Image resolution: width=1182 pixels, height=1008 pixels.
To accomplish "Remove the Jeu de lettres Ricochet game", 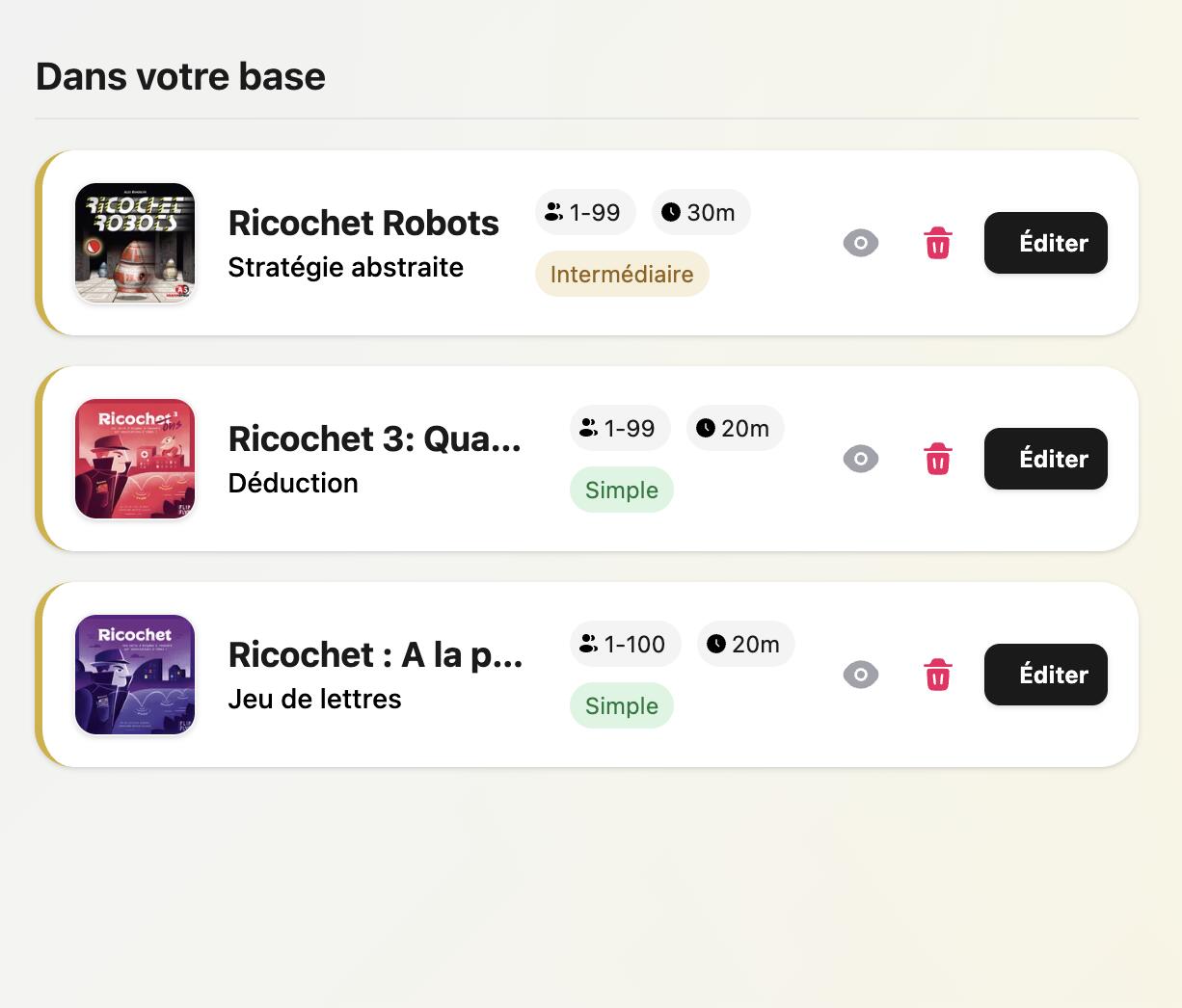I will [x=938, y=675].
